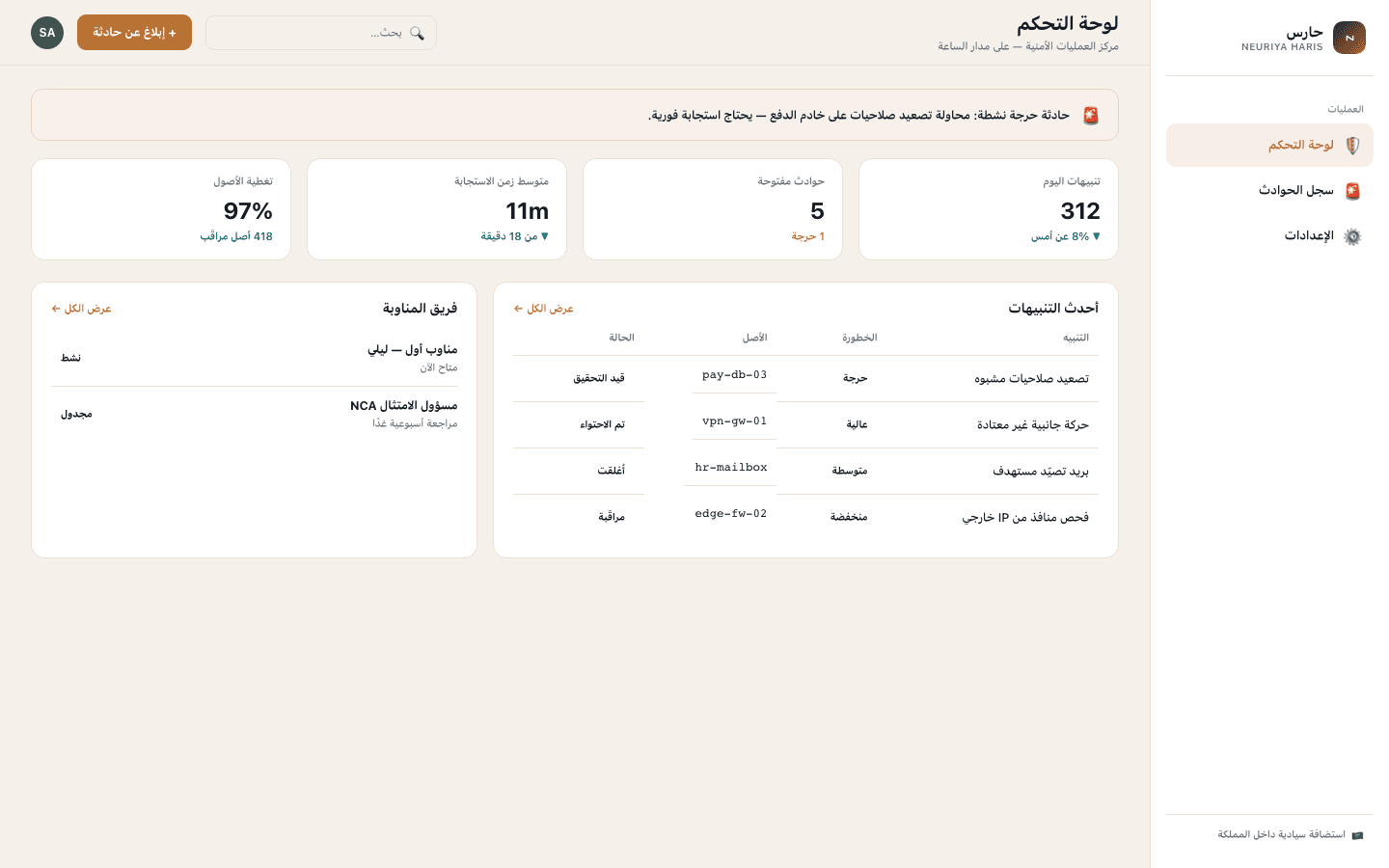Select alert حركة جانبية غير معتادة
This screenshot has height=868, width=1389.
[x=1032, y=425]
